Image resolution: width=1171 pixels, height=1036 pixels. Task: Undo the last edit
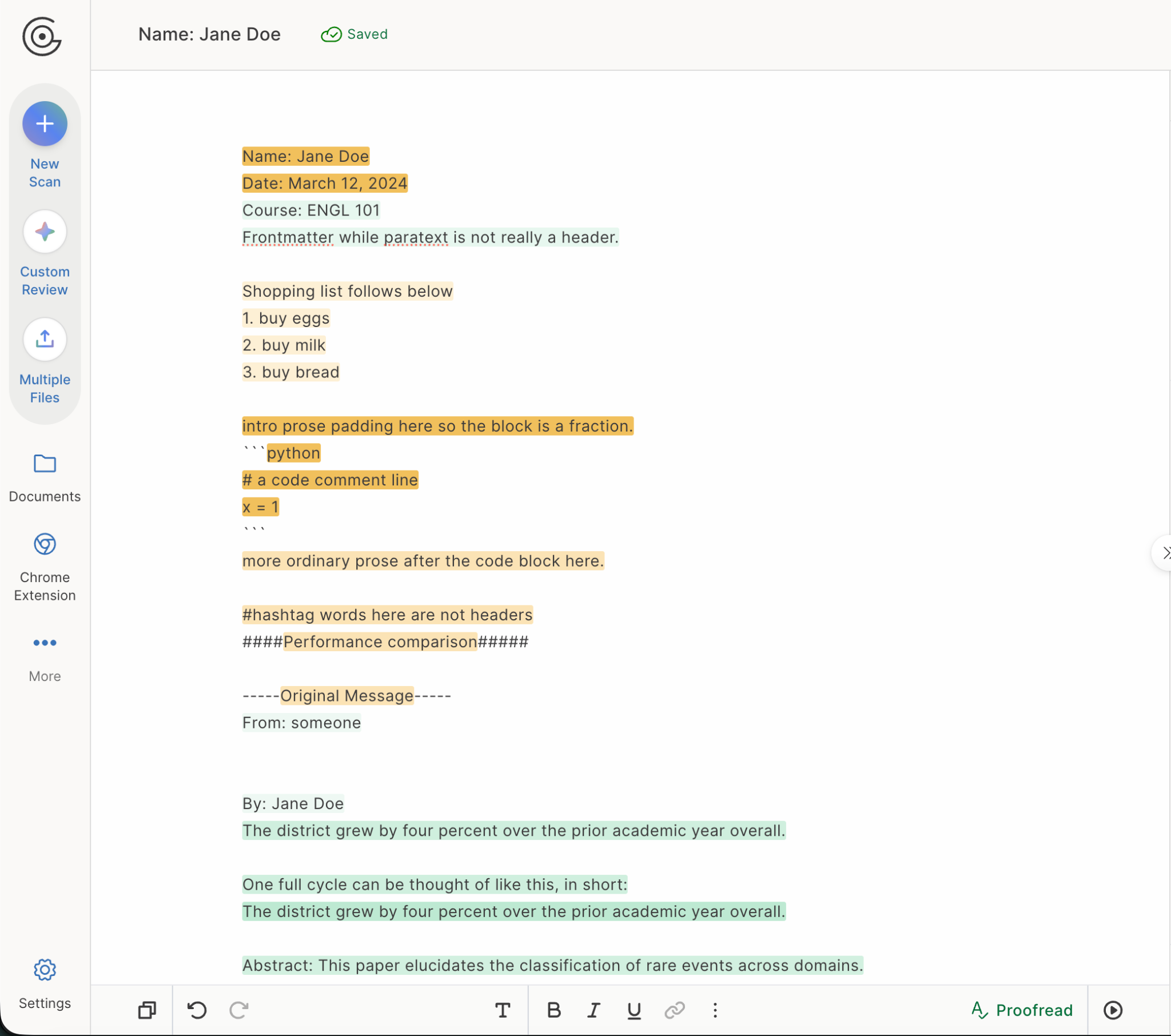pos(197,1010)
